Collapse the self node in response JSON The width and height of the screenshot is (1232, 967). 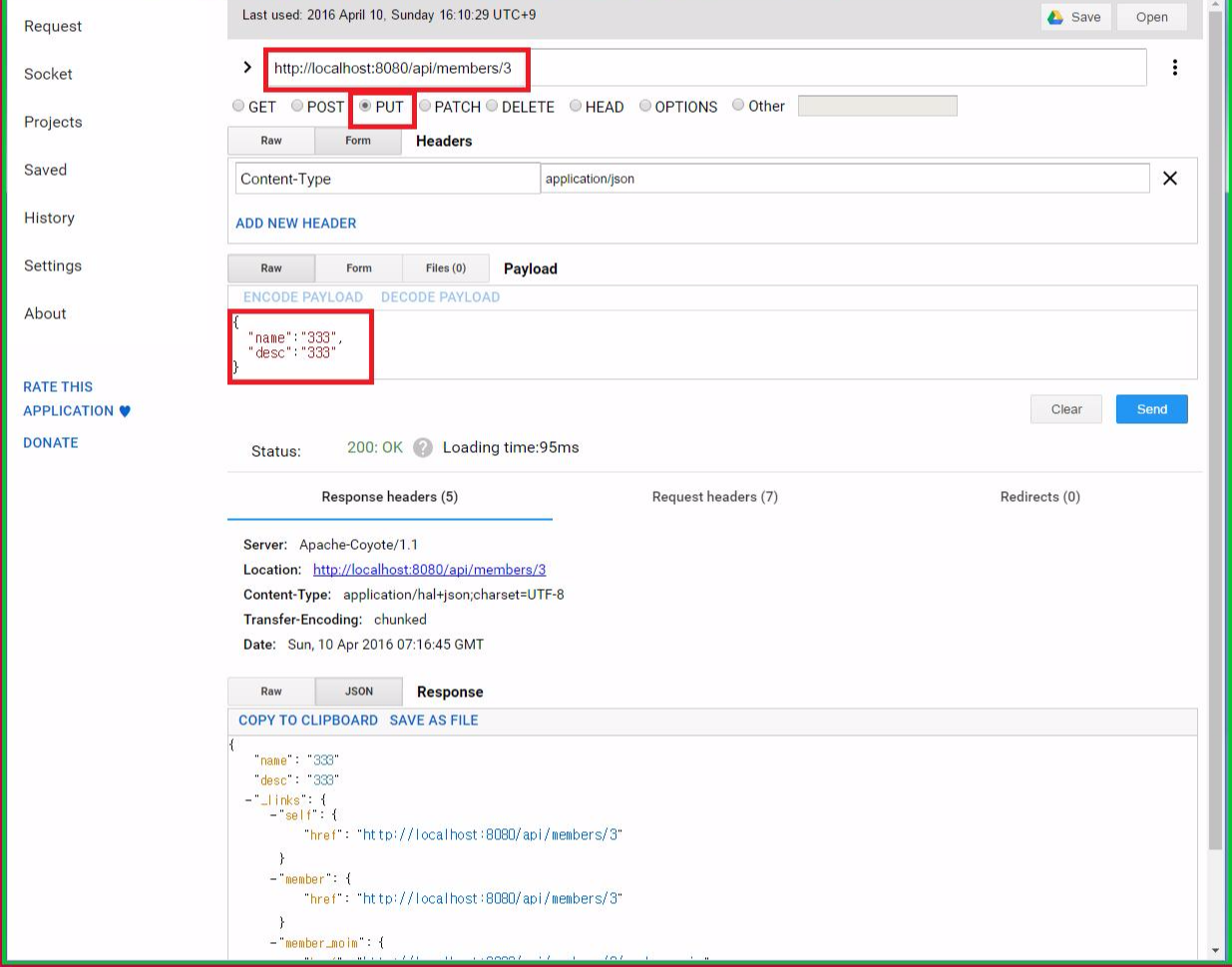tap(273, 815)
